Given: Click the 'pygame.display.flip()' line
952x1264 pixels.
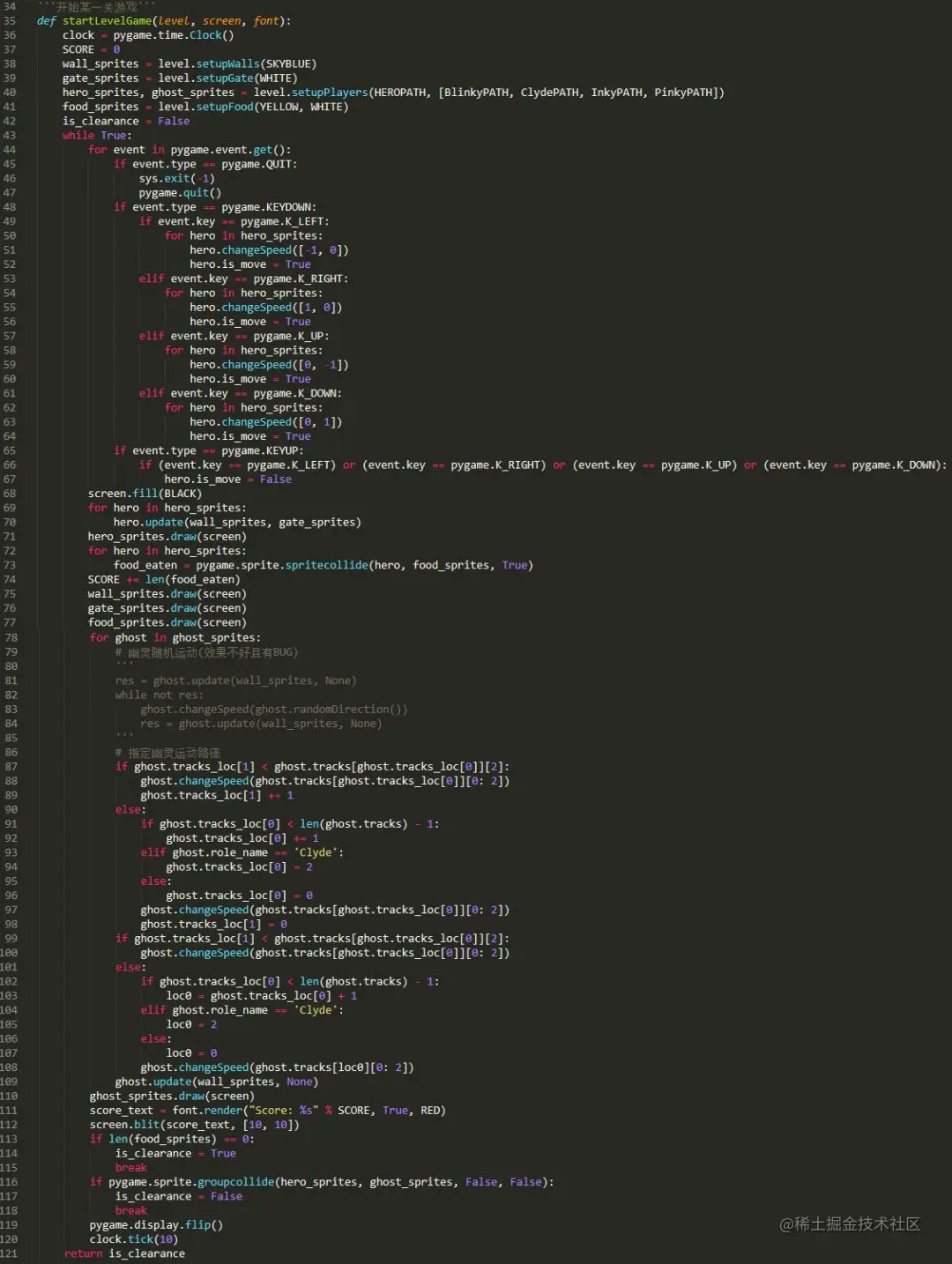Looking at the screenshot, I should click(156, 1225).
